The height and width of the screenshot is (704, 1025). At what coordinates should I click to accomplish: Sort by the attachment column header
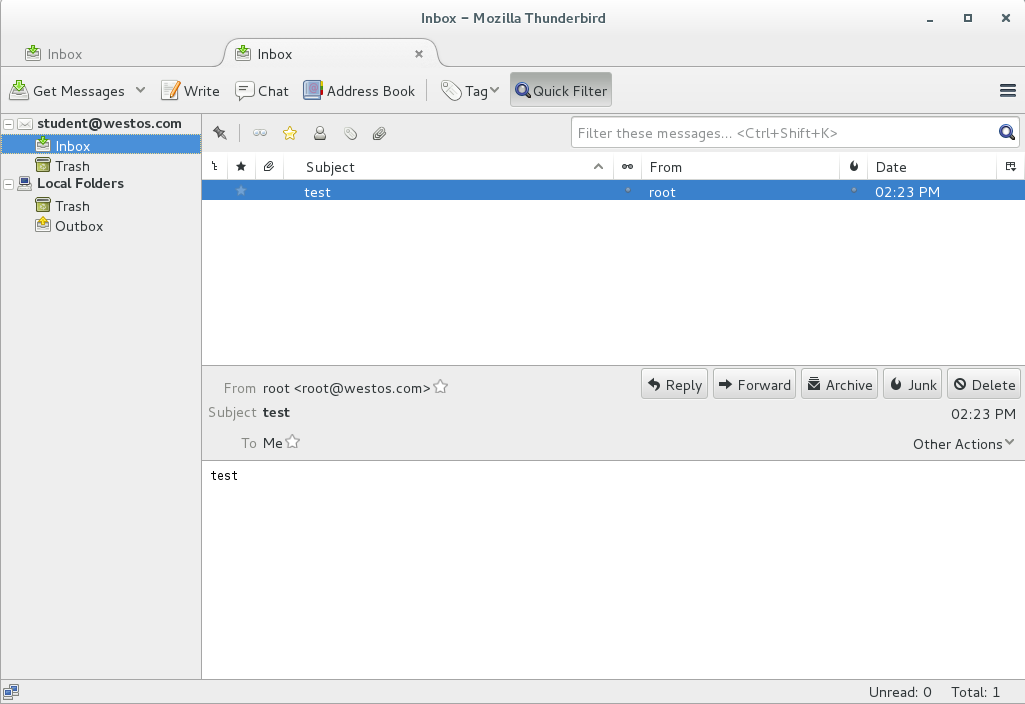[x=269, y=167]
